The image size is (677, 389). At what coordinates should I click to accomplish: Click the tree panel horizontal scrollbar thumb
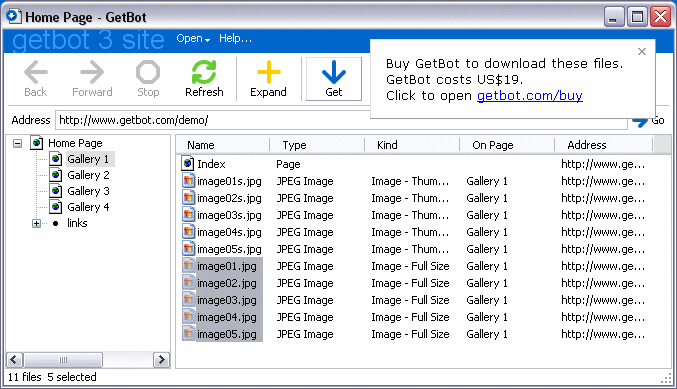[x=63, y=360]
